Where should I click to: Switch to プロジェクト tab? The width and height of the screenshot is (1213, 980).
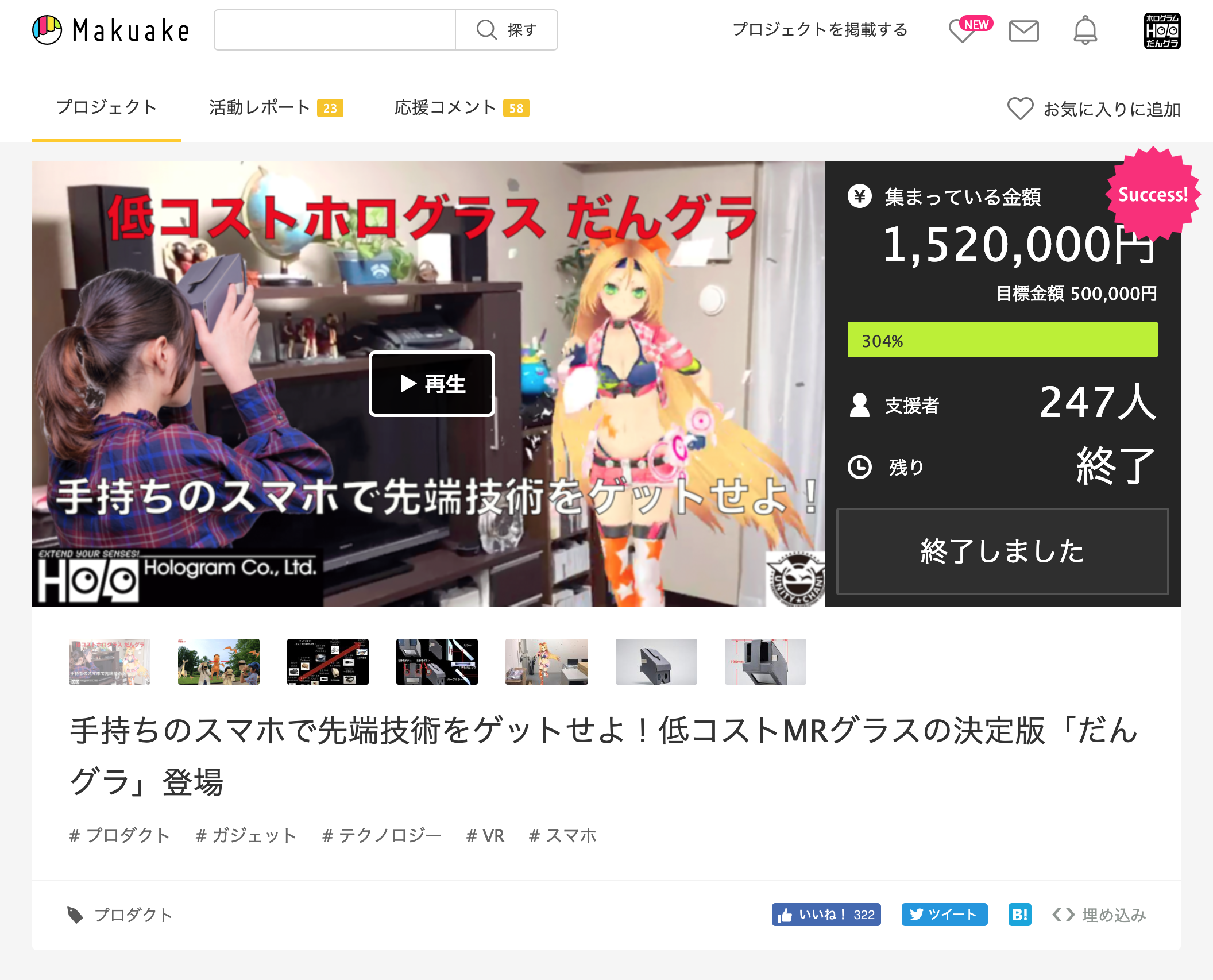pos(107,107)
